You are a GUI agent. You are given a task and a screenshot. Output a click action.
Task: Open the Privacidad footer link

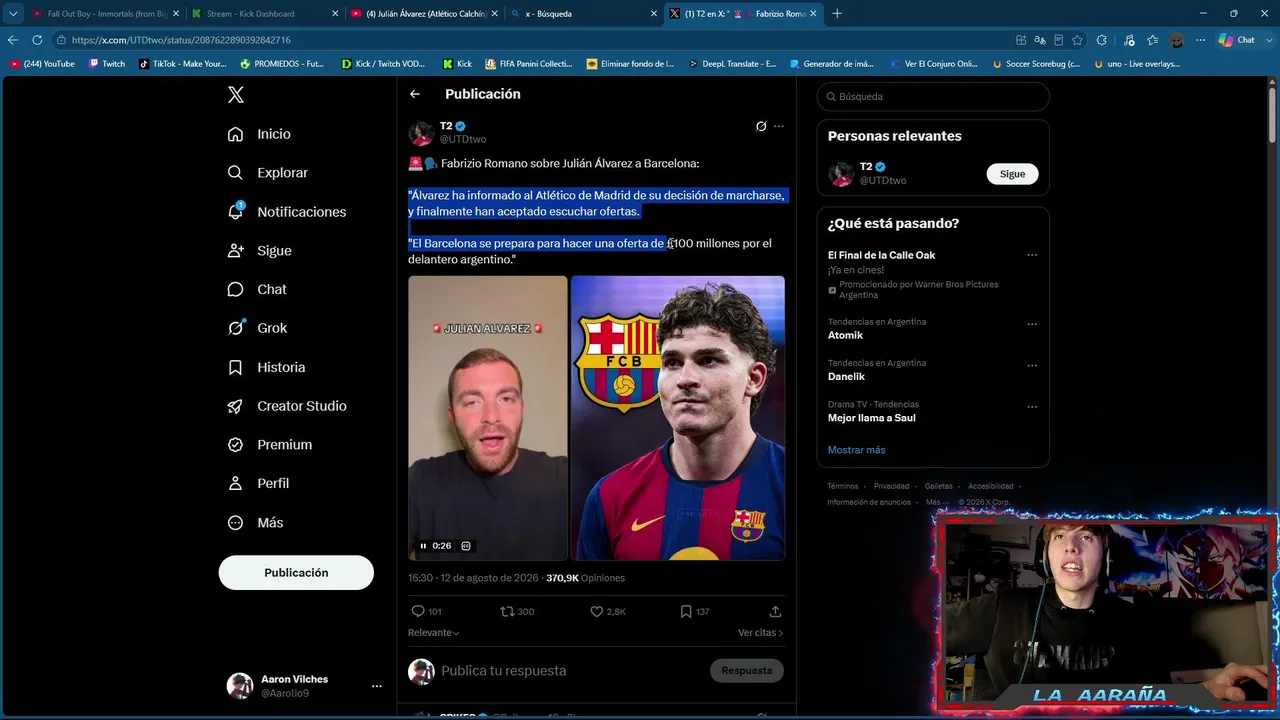pos(891,486)
